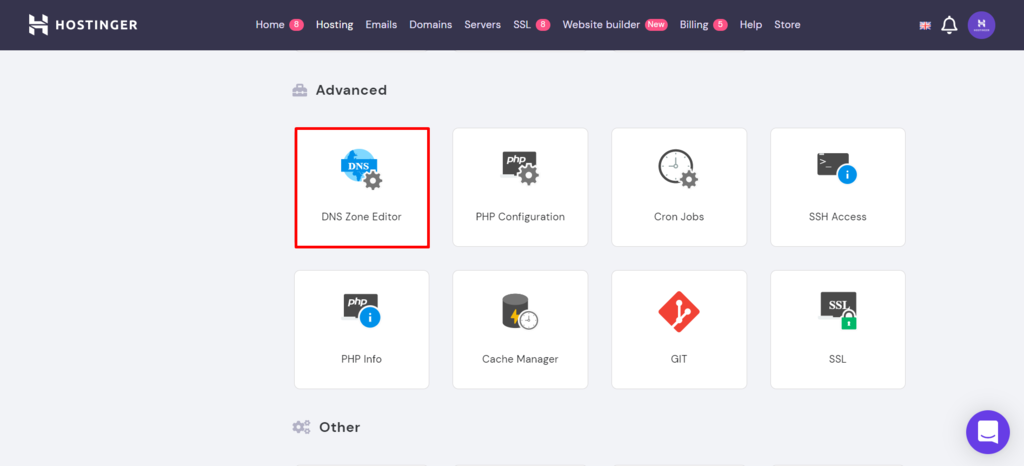The height and width of the screenshot is (466, 1024).
Task: Click the Cache Manager database icon
Action: tap(519, 311)
